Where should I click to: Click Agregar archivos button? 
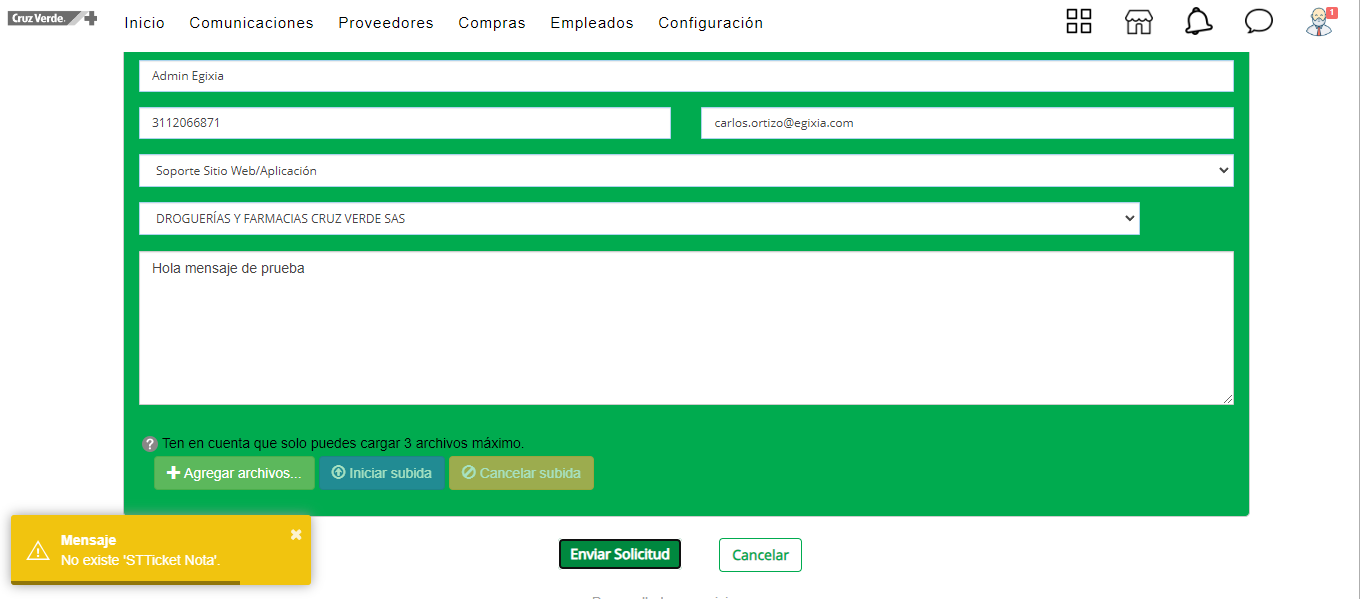(x=234, y=473)
